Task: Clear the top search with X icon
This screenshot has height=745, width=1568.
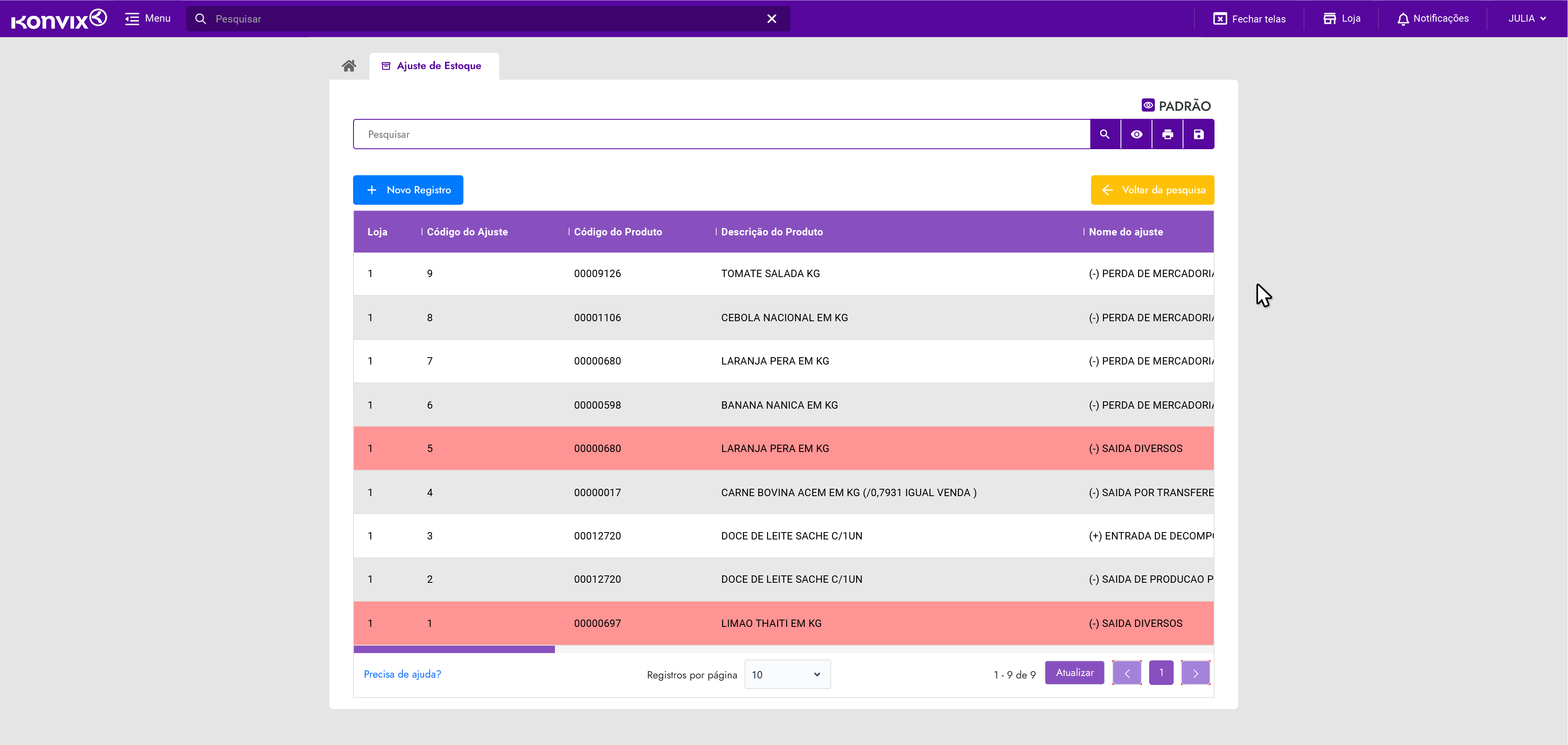Action: (x=771, y=19)
